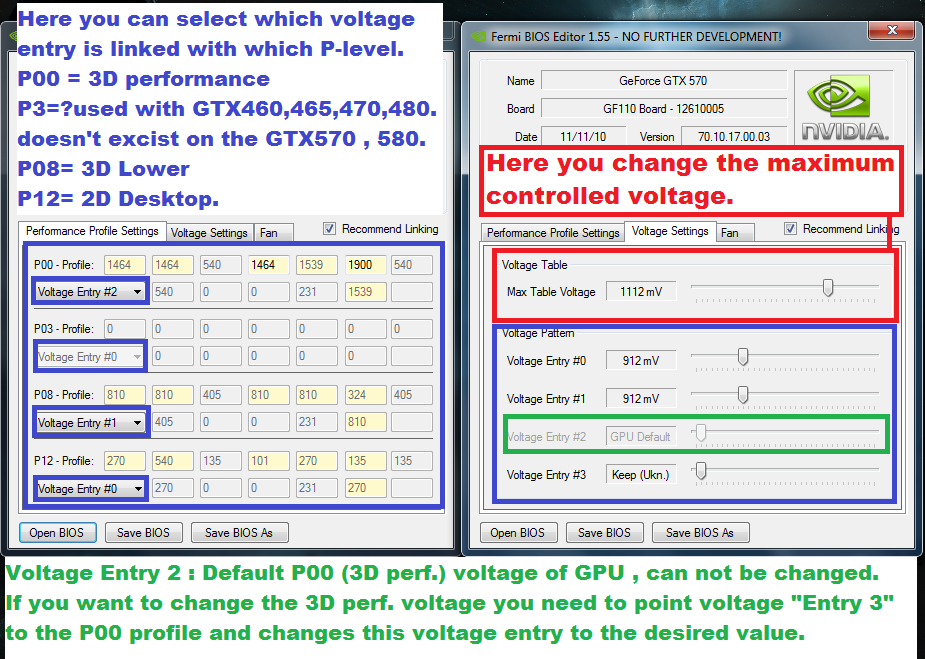Click the 'Max Table Voltage' label
The width and height of the screenshot is (925, 659).
click(551, 291)
